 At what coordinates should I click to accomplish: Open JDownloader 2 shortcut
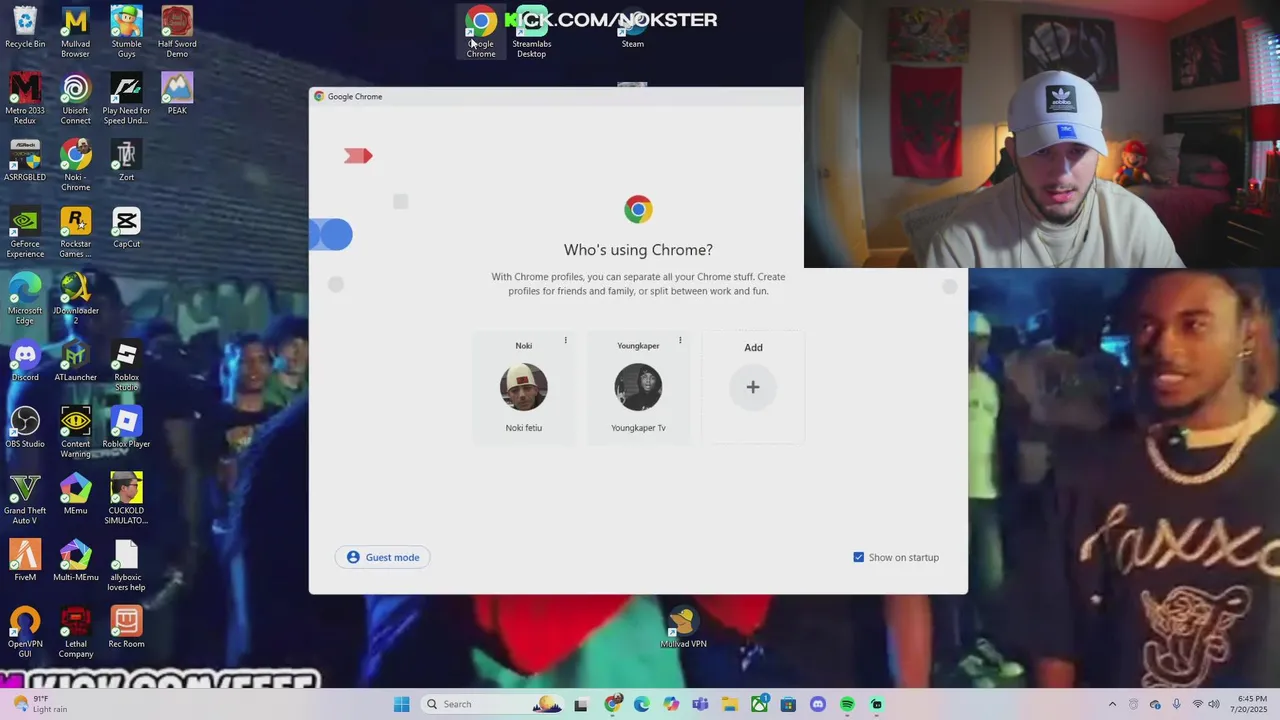[75, 299]
